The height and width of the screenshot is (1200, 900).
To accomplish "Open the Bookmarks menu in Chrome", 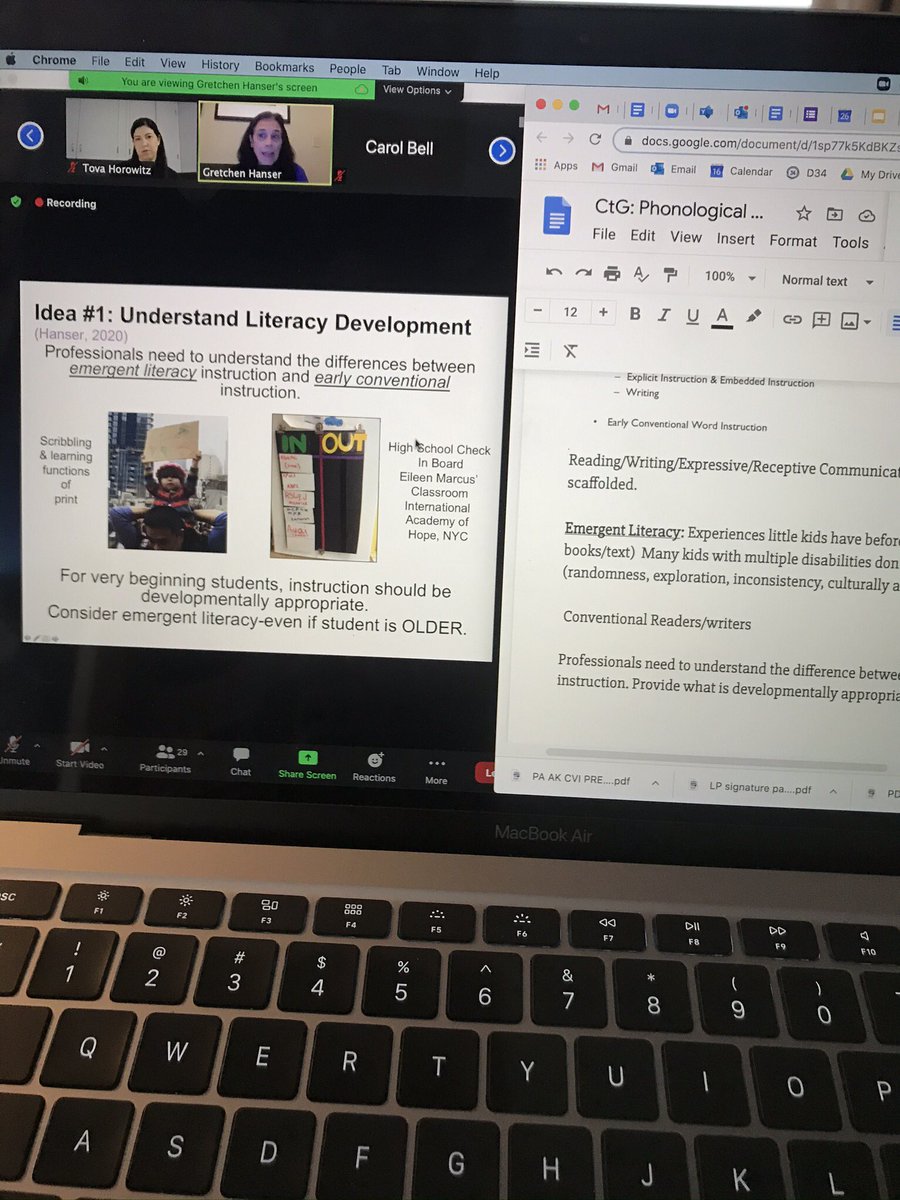I will pos(284,66).
